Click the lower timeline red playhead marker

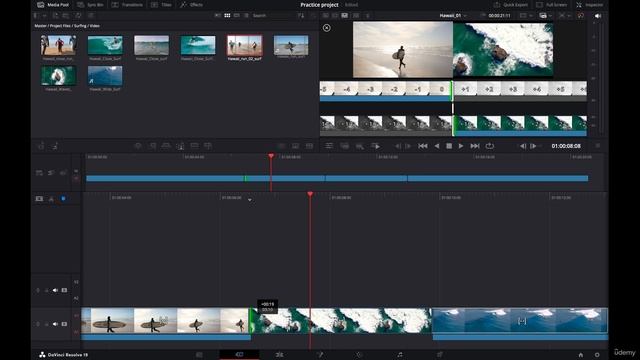pyautogui.click(x=310, y=194)
